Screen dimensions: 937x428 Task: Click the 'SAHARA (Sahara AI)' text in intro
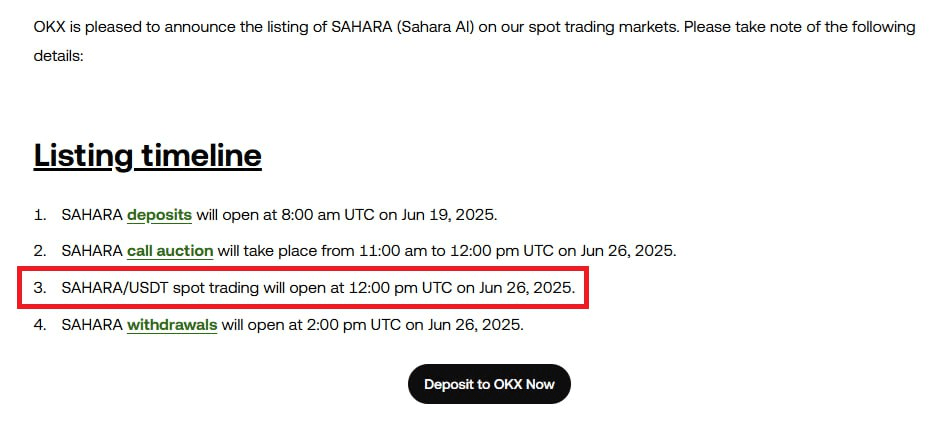(x=402, y=27)
